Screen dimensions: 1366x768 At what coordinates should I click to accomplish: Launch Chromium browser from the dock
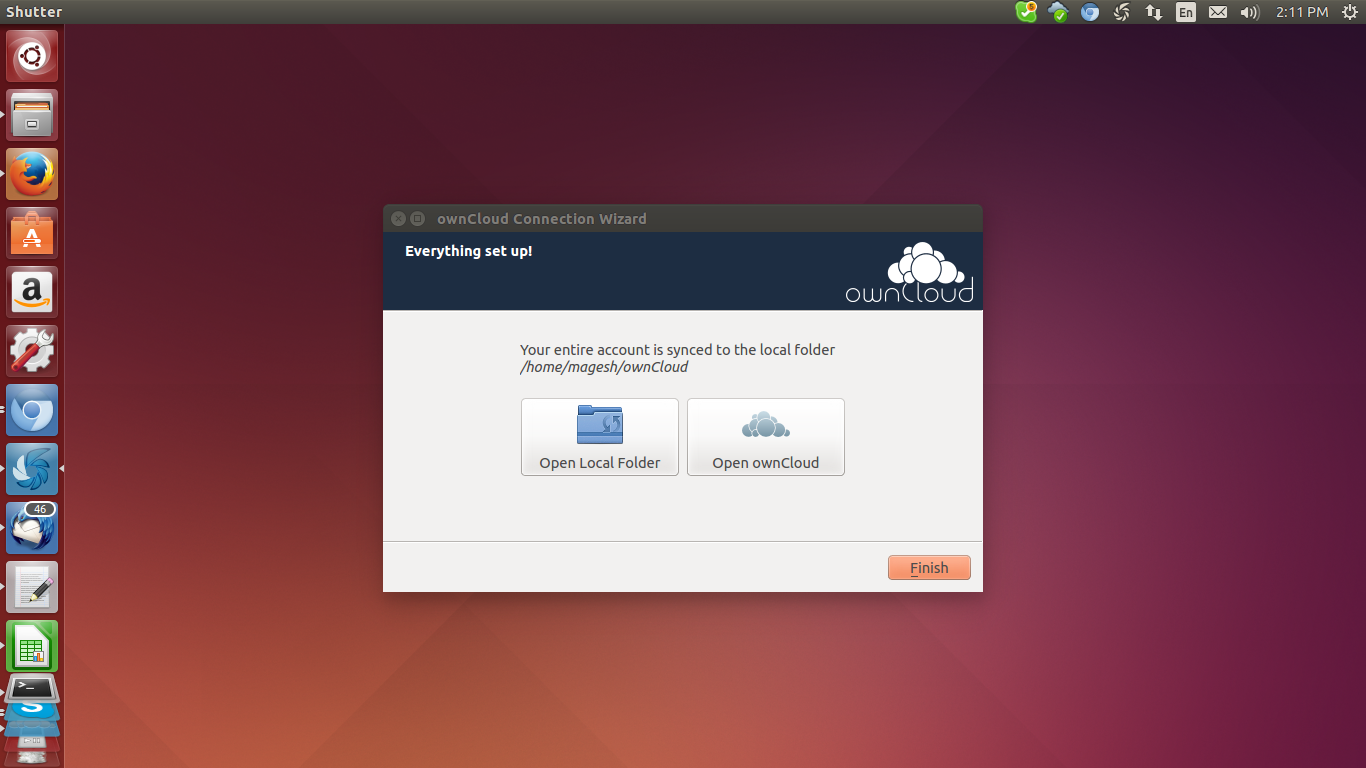[32, 410]
